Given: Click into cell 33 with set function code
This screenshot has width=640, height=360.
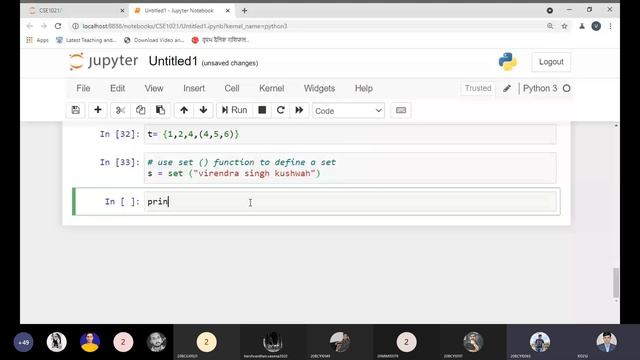Looking at the screenshot, I should [350, 168].
